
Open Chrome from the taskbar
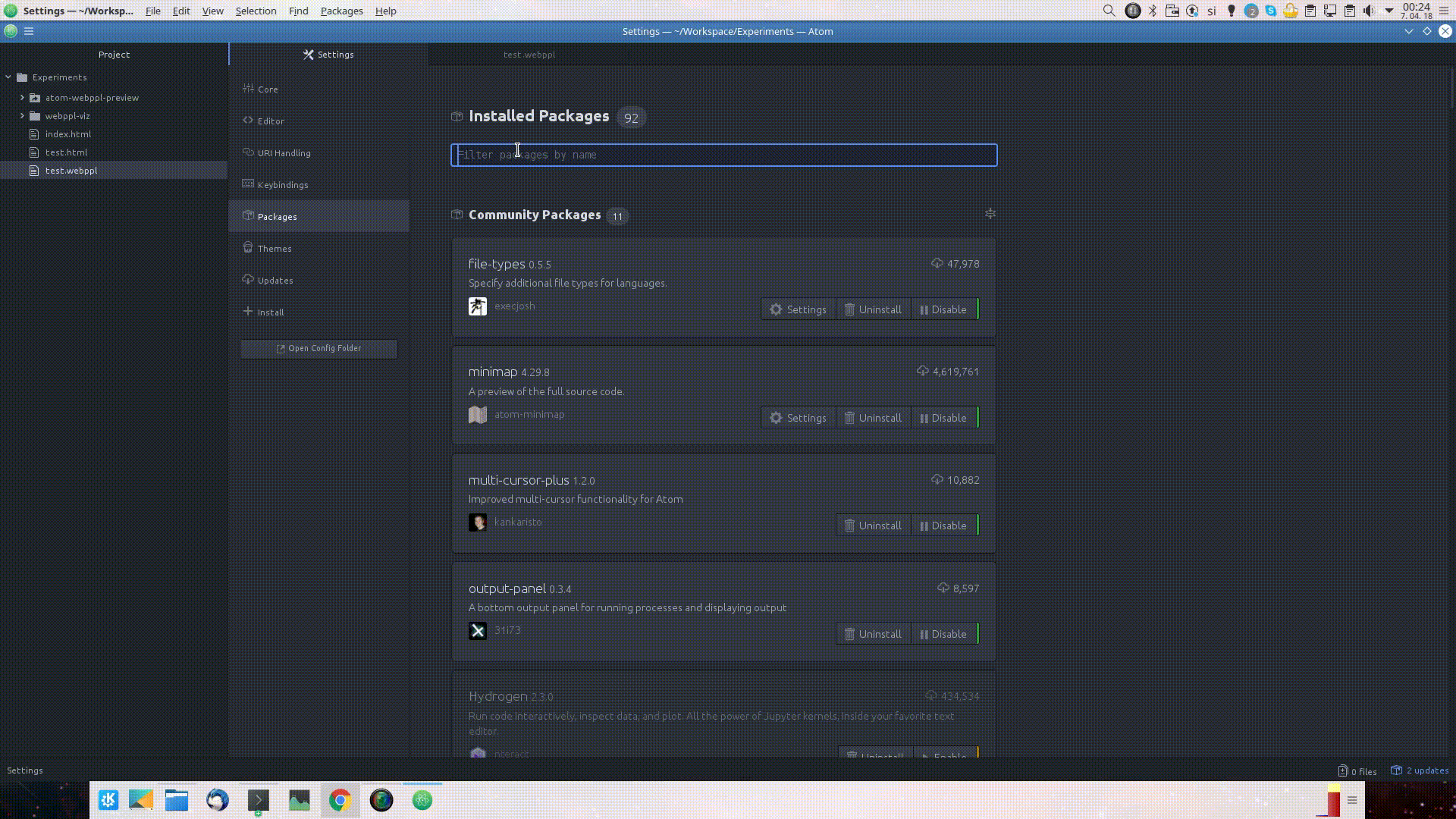[x=340, y=800]
